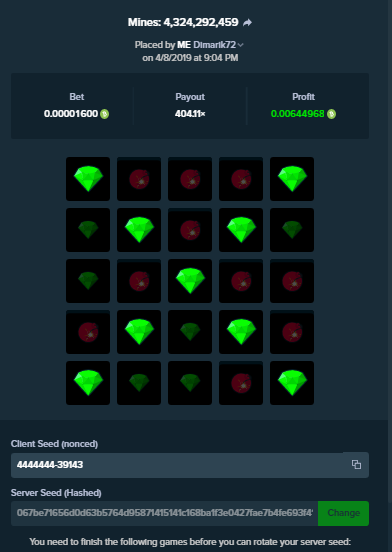Click the dim gem in row 5, column 3
Screen dimensions: 392x552
(x=190, y=383)
